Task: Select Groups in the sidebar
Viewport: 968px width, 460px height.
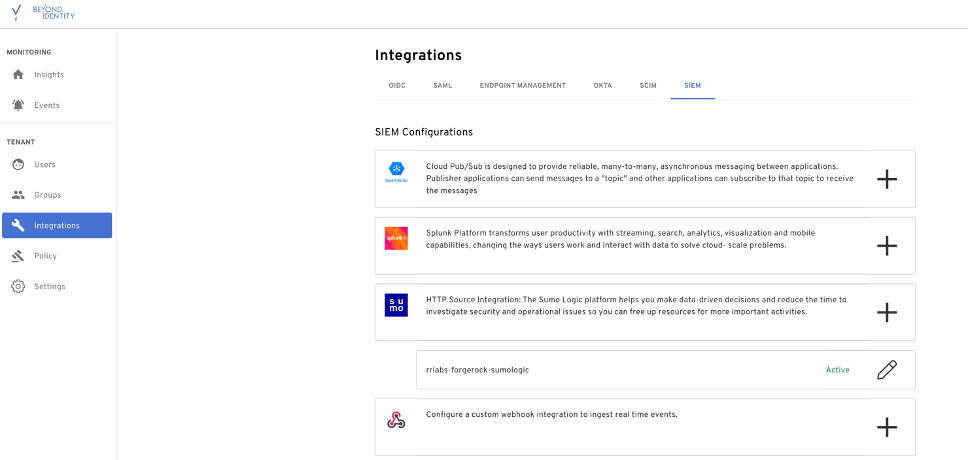Action: (x=47, y=195)
